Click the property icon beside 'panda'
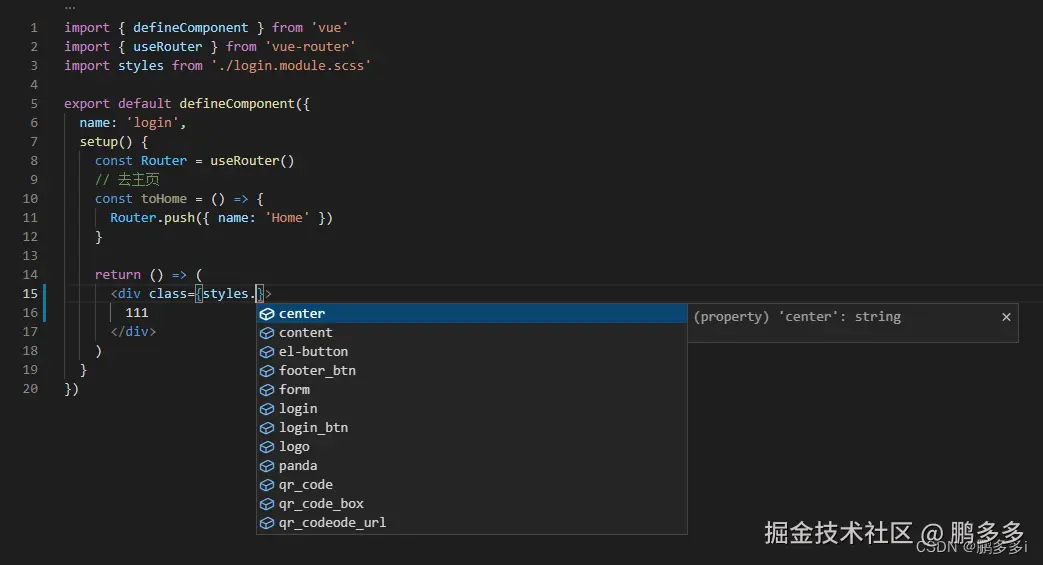This screenshot has width=1043, height=565. [x=267, y=466]
